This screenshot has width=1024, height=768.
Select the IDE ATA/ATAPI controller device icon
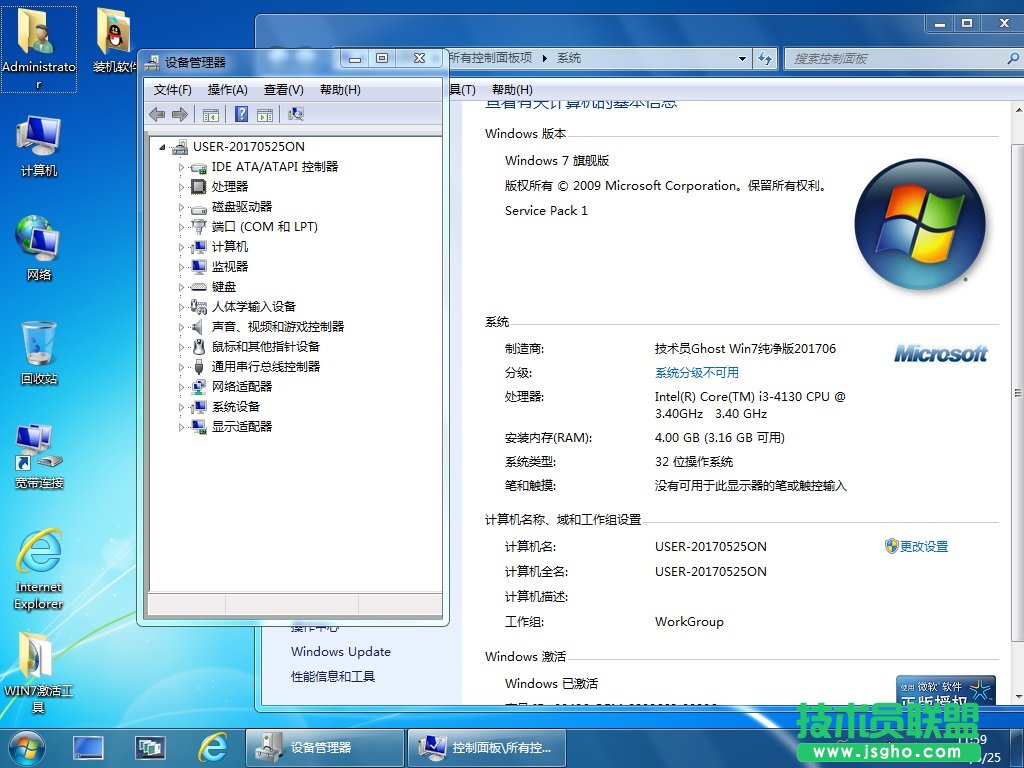pos(199,167)
